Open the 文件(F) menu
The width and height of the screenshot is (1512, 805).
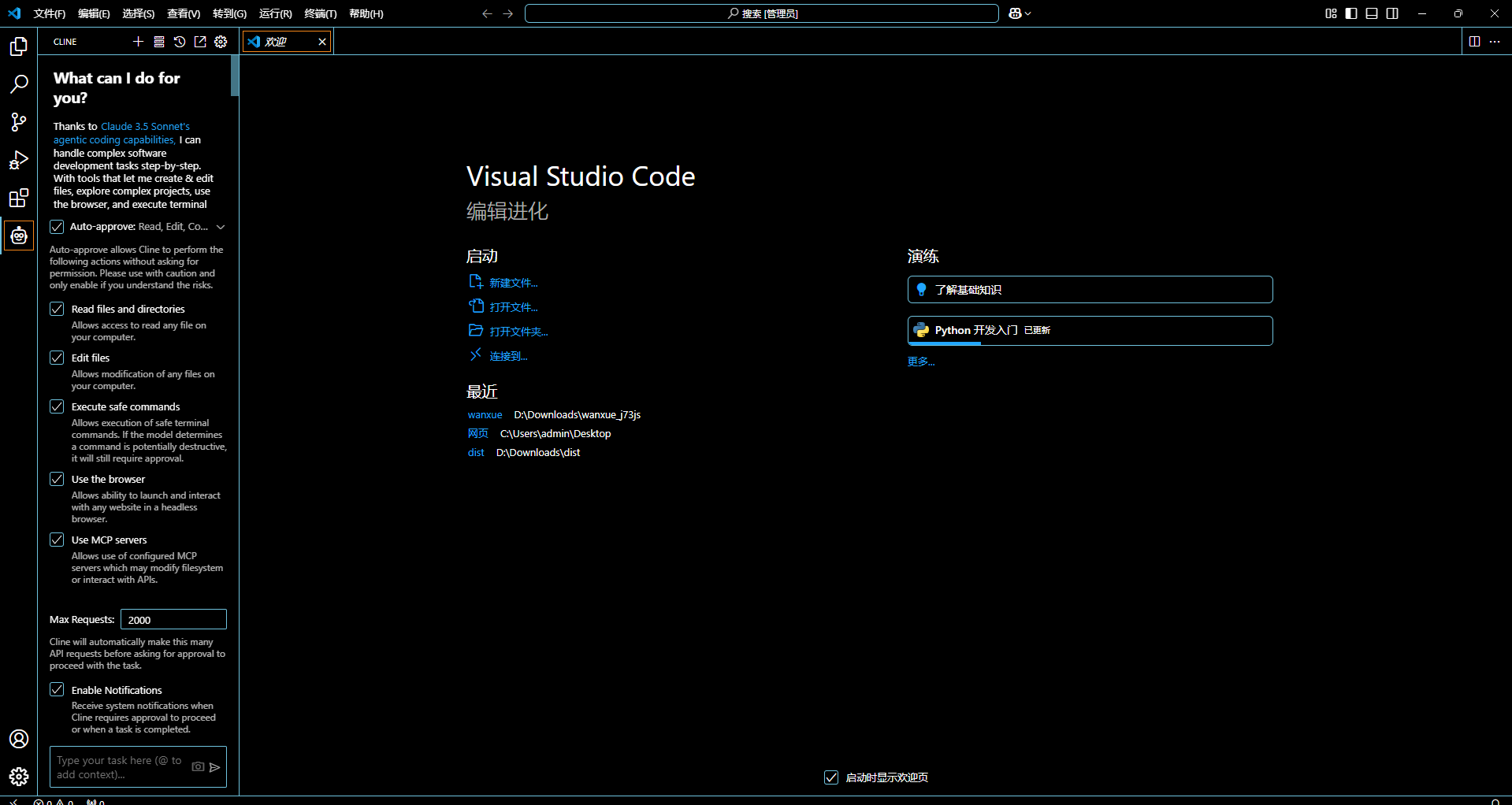(x=50, y=13)
